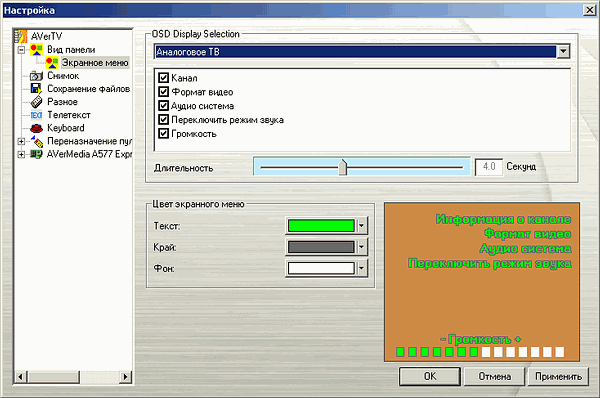Select Аудио система checkbox item
600x398 pixels.
click(163, 106)
